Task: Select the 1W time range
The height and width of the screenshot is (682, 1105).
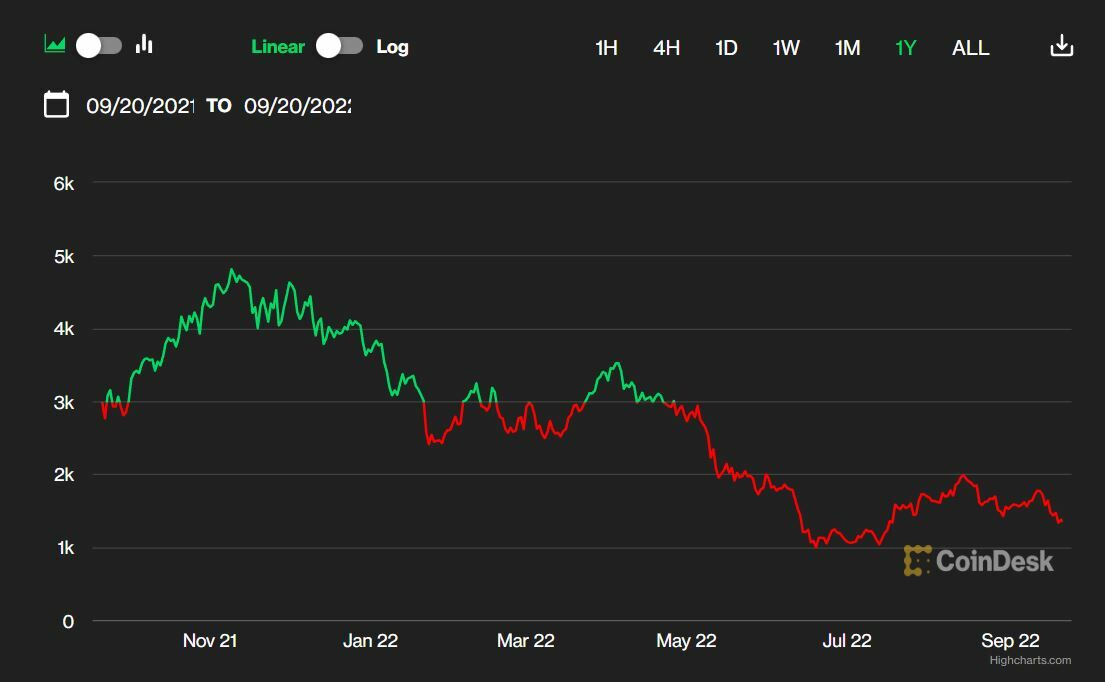Action: [786, 48]
